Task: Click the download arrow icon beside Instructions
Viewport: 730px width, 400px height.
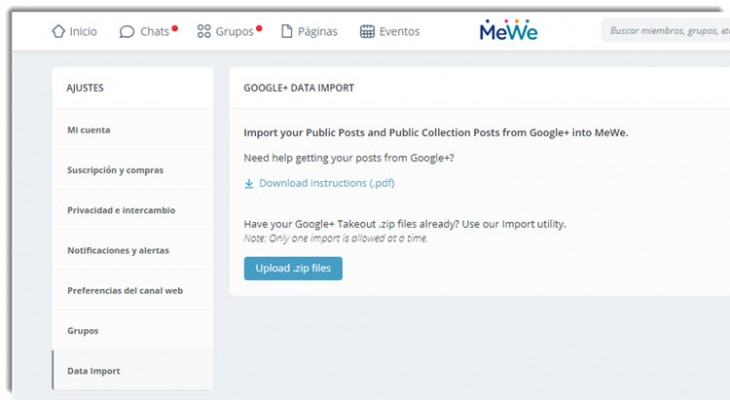Action: 249,183
